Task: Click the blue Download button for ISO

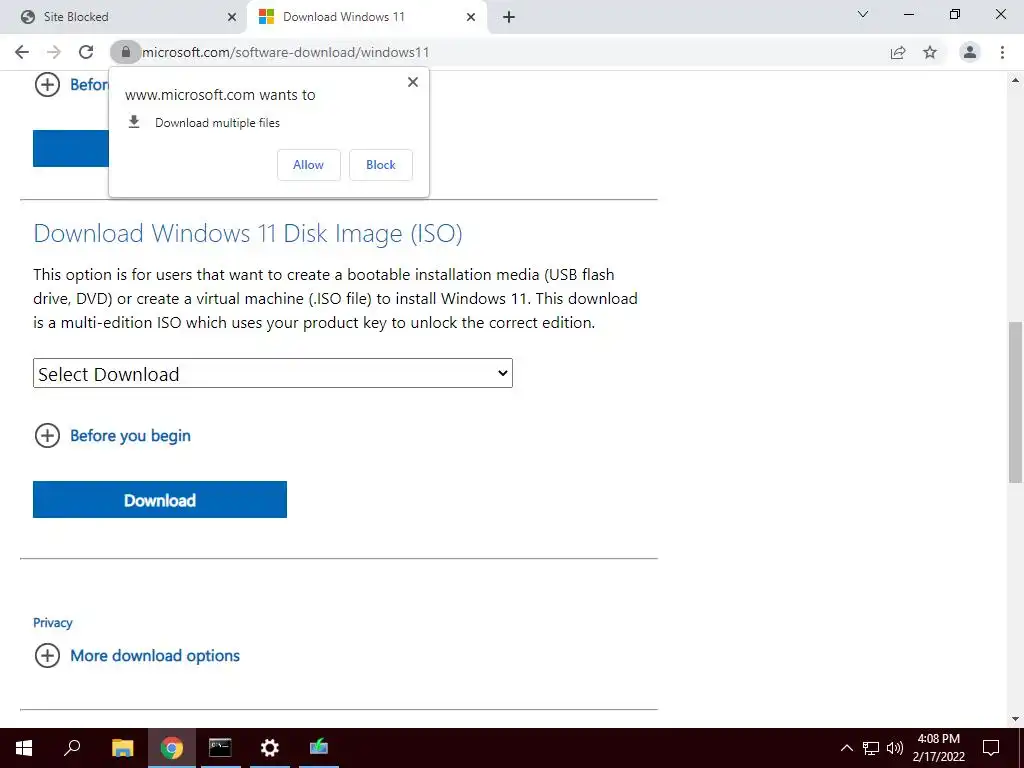Action: (159, 500)
